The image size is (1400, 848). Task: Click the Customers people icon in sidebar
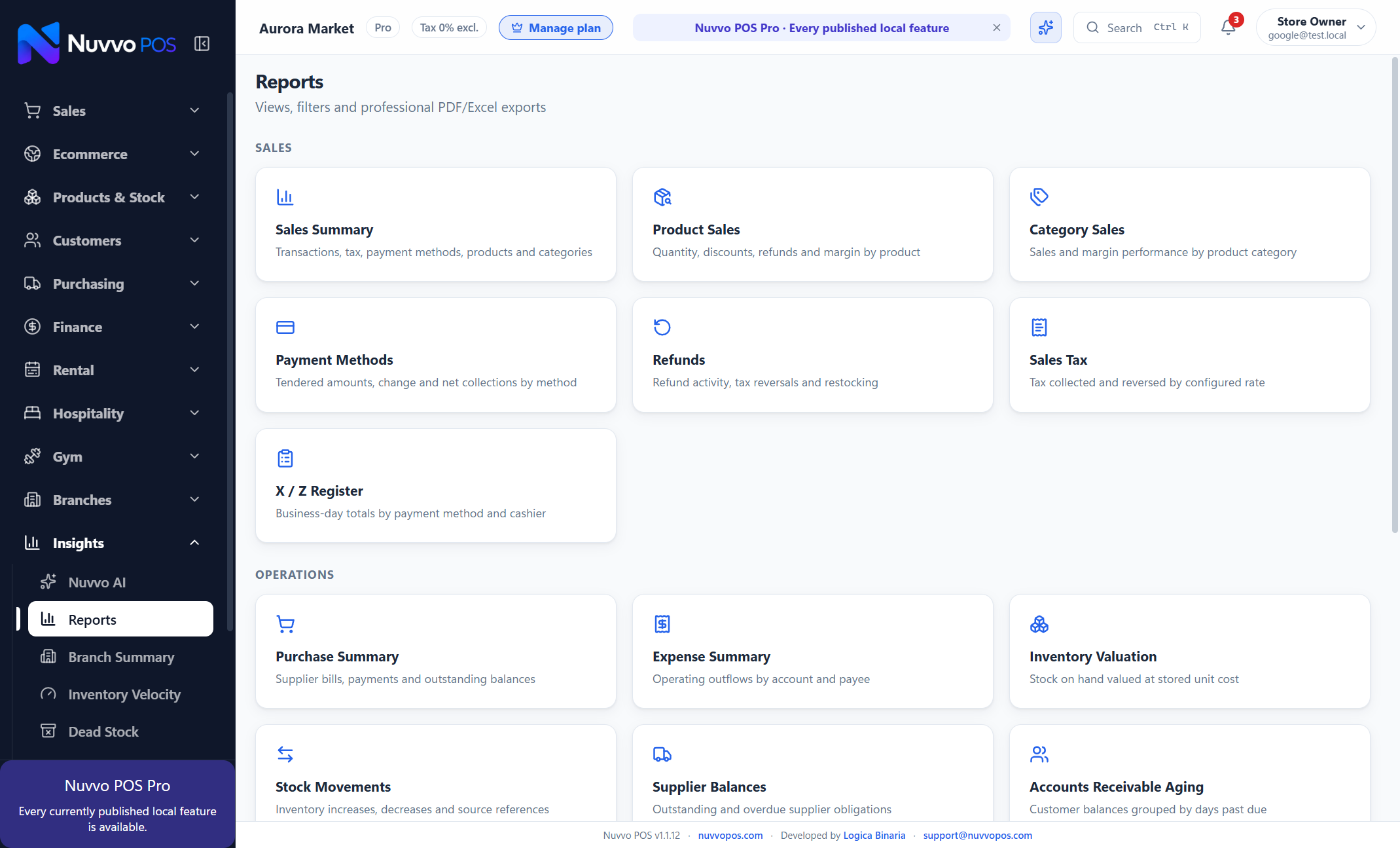coord(32,240)
